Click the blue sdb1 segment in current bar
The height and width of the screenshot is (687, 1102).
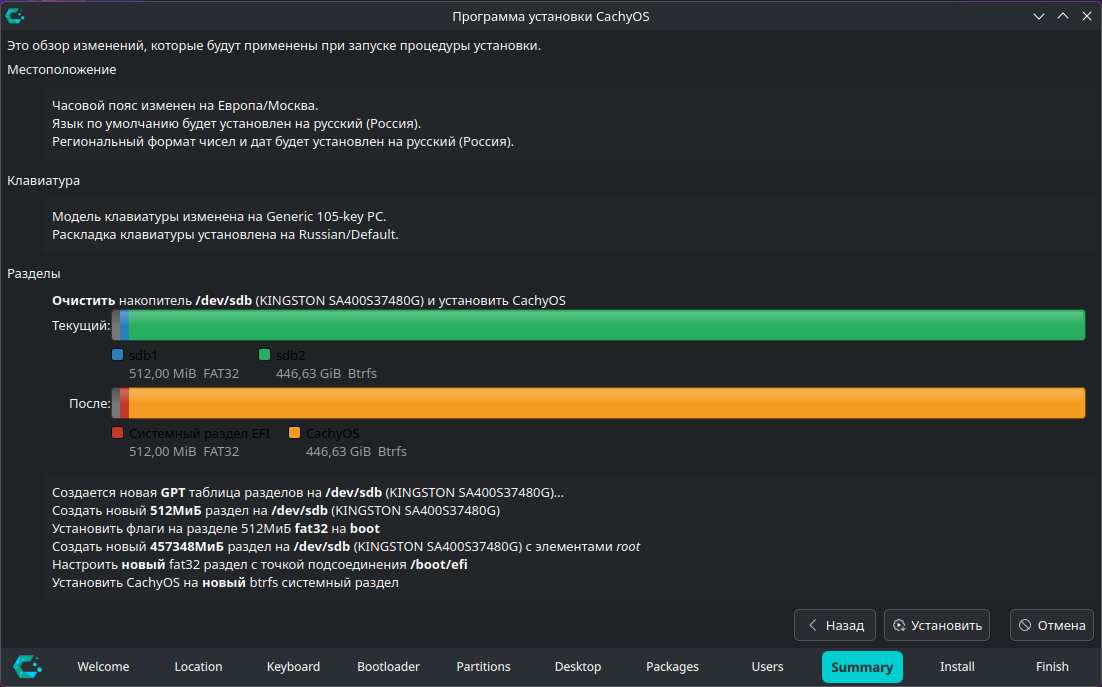(x=124, y=325)
